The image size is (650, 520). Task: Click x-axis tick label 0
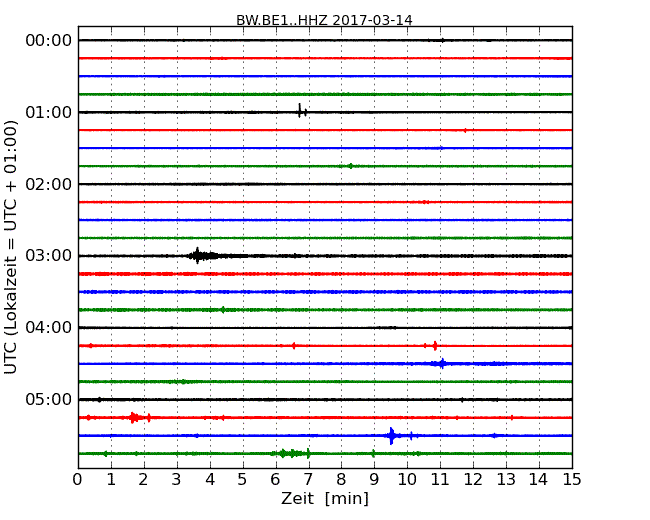click(78, 480)
